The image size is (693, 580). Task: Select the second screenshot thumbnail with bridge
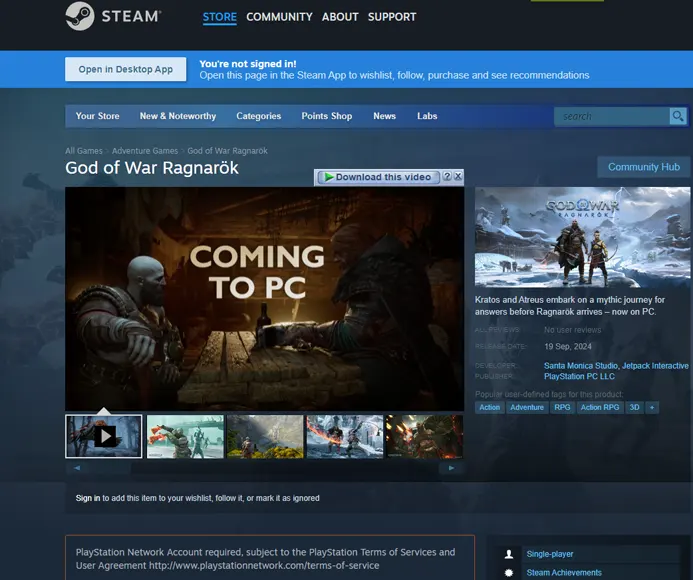[x=185, y=436]
